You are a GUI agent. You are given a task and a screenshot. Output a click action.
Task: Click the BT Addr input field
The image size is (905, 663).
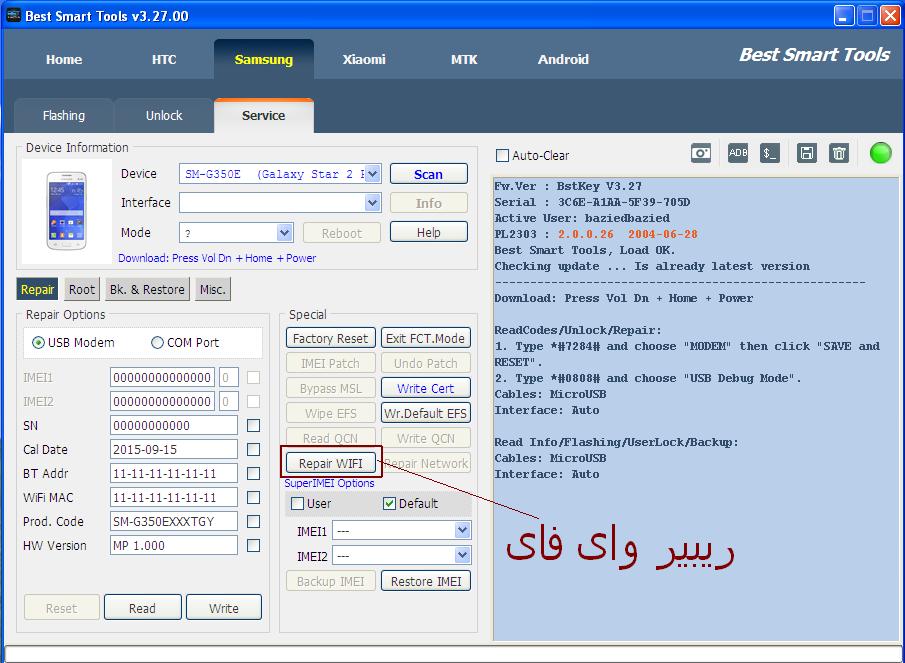pyautogui.click(x=174, y=474)
